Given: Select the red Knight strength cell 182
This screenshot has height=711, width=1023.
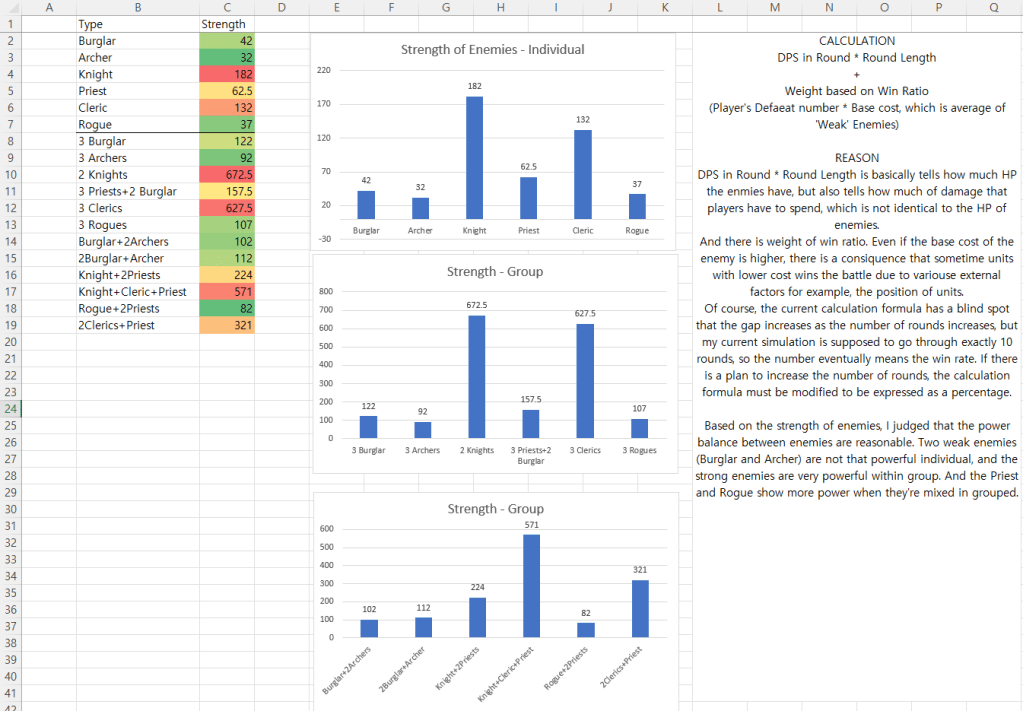Looking at the screenshot, I should pos(226,74).
